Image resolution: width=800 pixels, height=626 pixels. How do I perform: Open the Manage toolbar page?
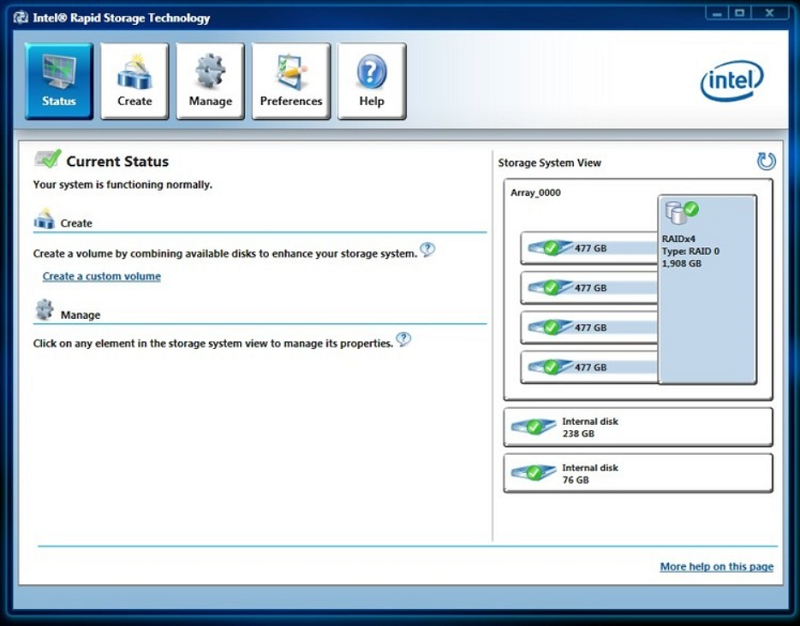click(210, 80)
